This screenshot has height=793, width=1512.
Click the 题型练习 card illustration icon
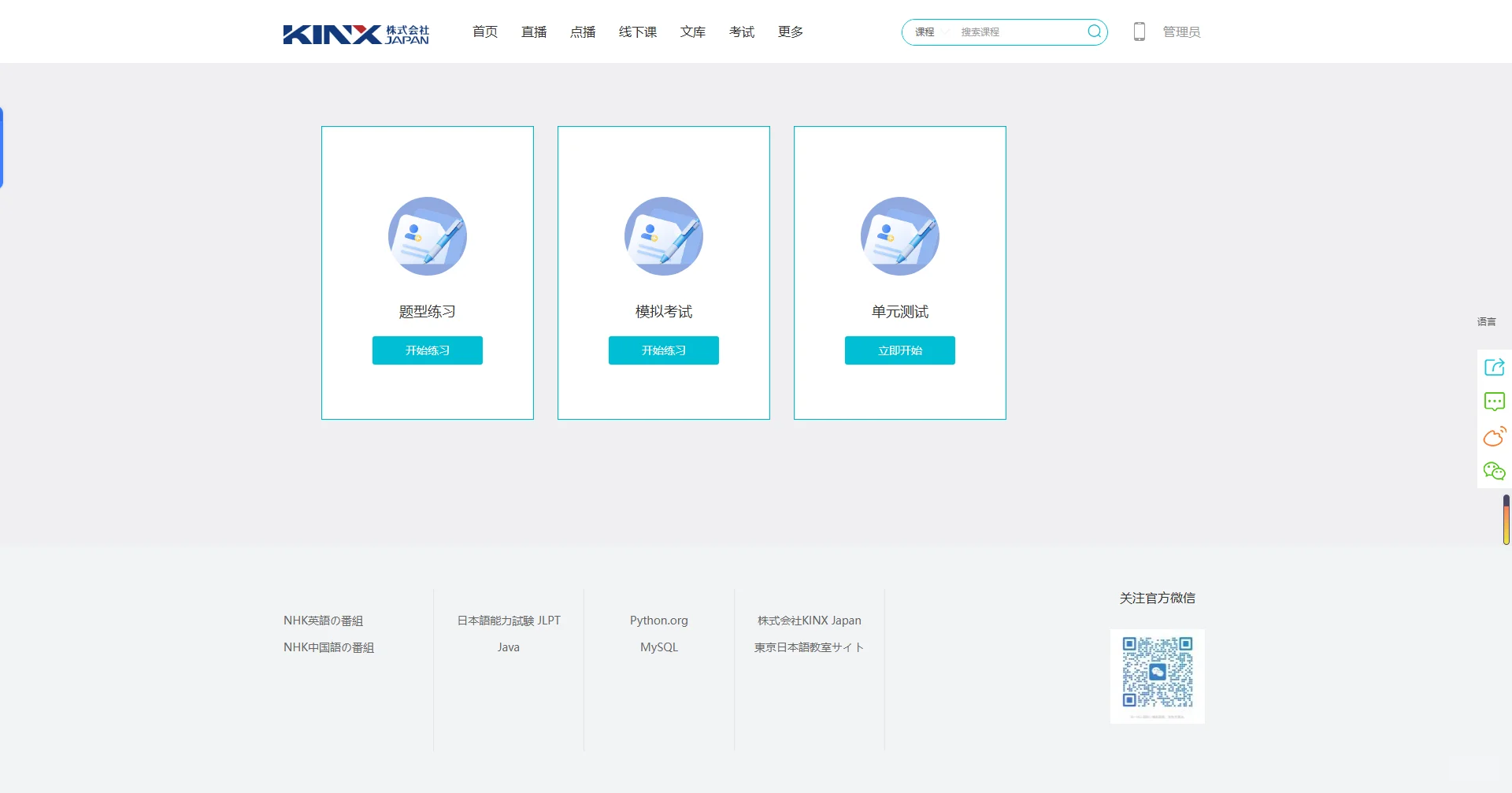427,236
